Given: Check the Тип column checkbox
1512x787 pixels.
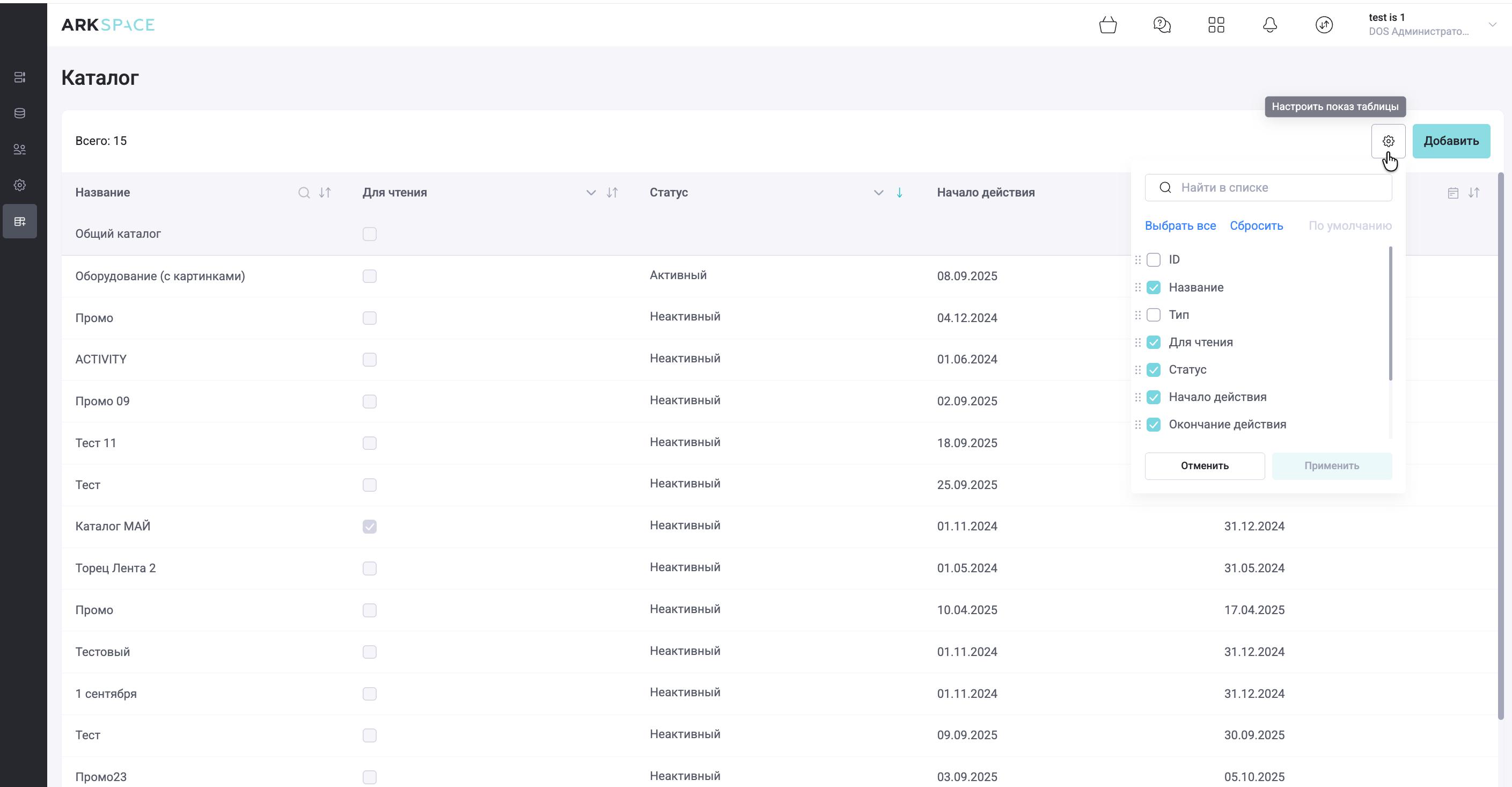Looking at the screenshot, I should point(1153,315).
